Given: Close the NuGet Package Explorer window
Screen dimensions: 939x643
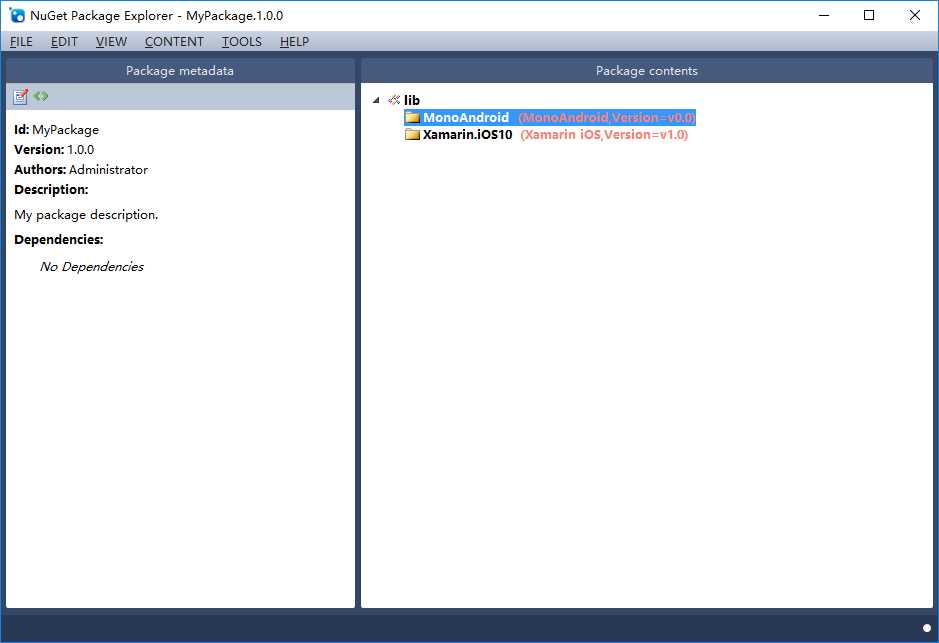Looking at the screenshot, I should click(914, 15).
